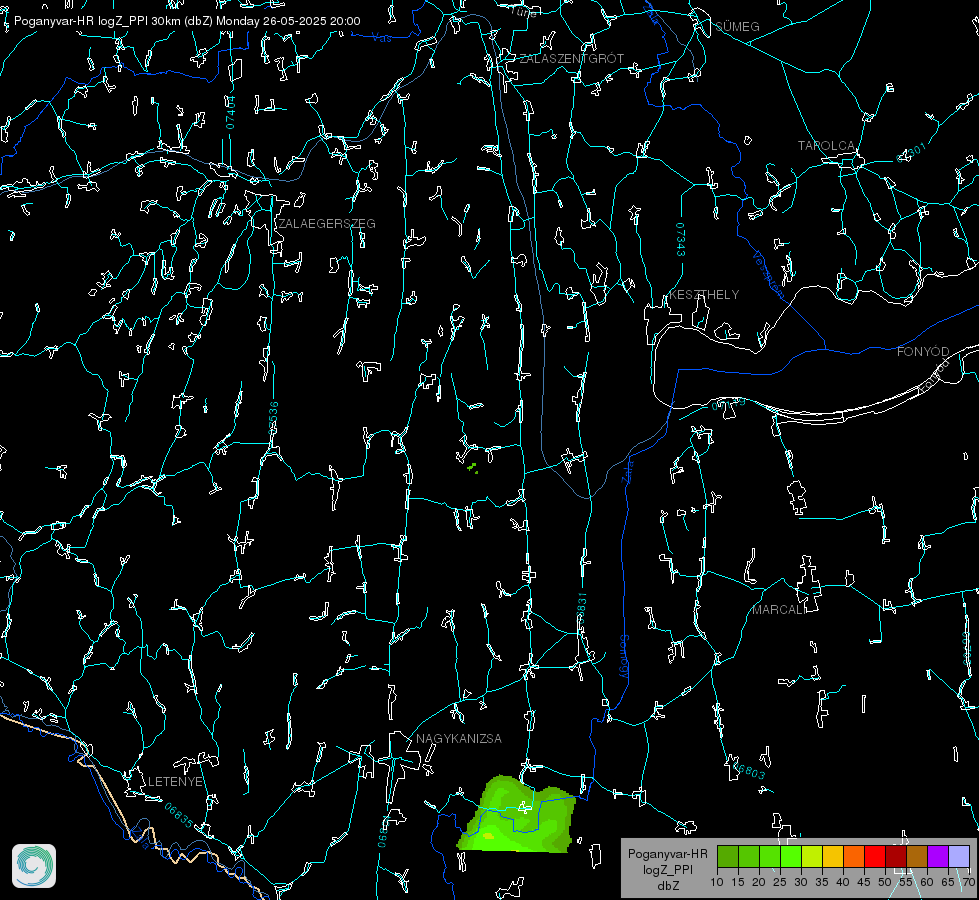Select the 10–15 dBZ dark green swatch

click(x=728, y=856)
